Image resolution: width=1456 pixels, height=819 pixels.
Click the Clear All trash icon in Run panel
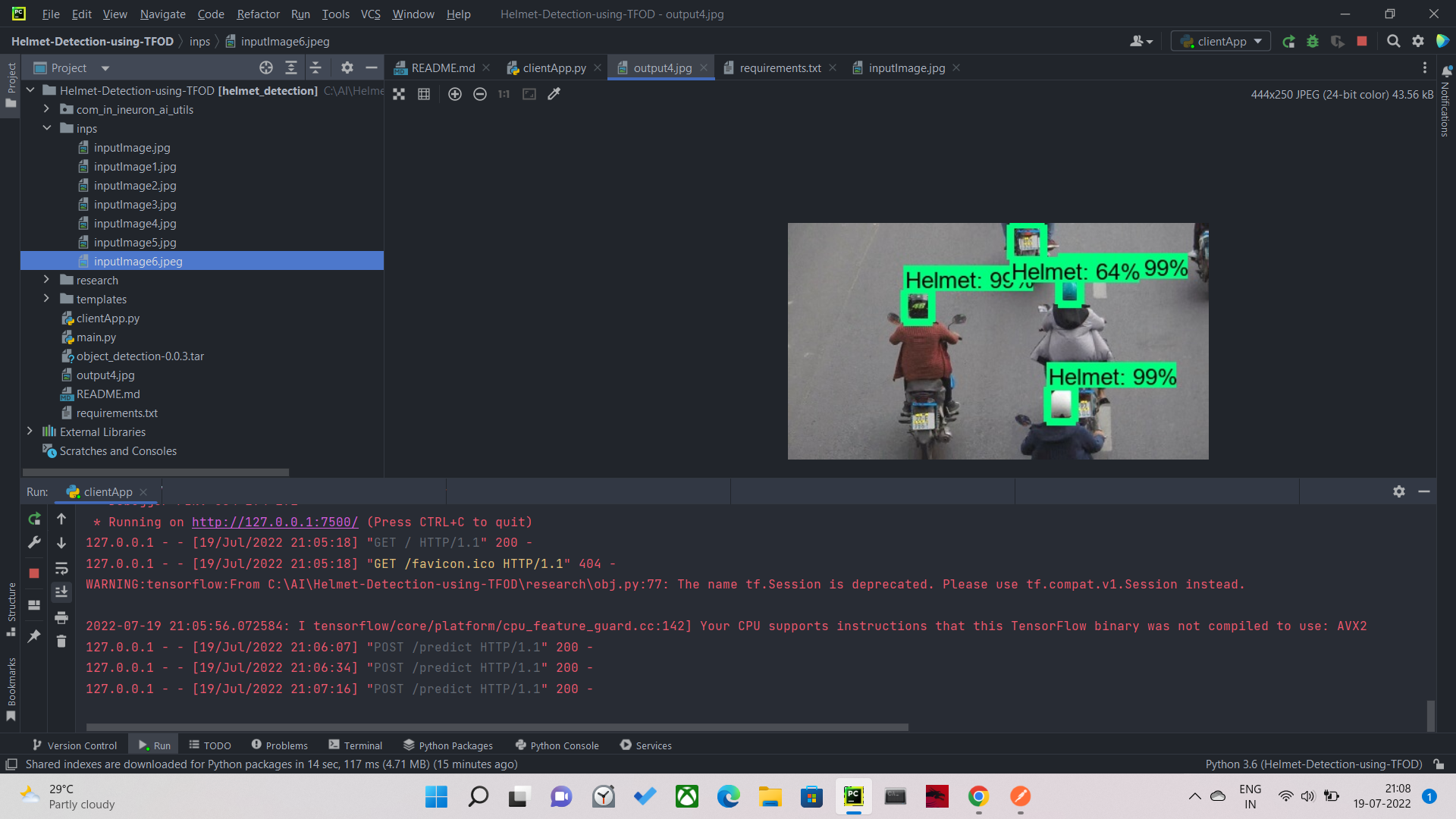61,642
